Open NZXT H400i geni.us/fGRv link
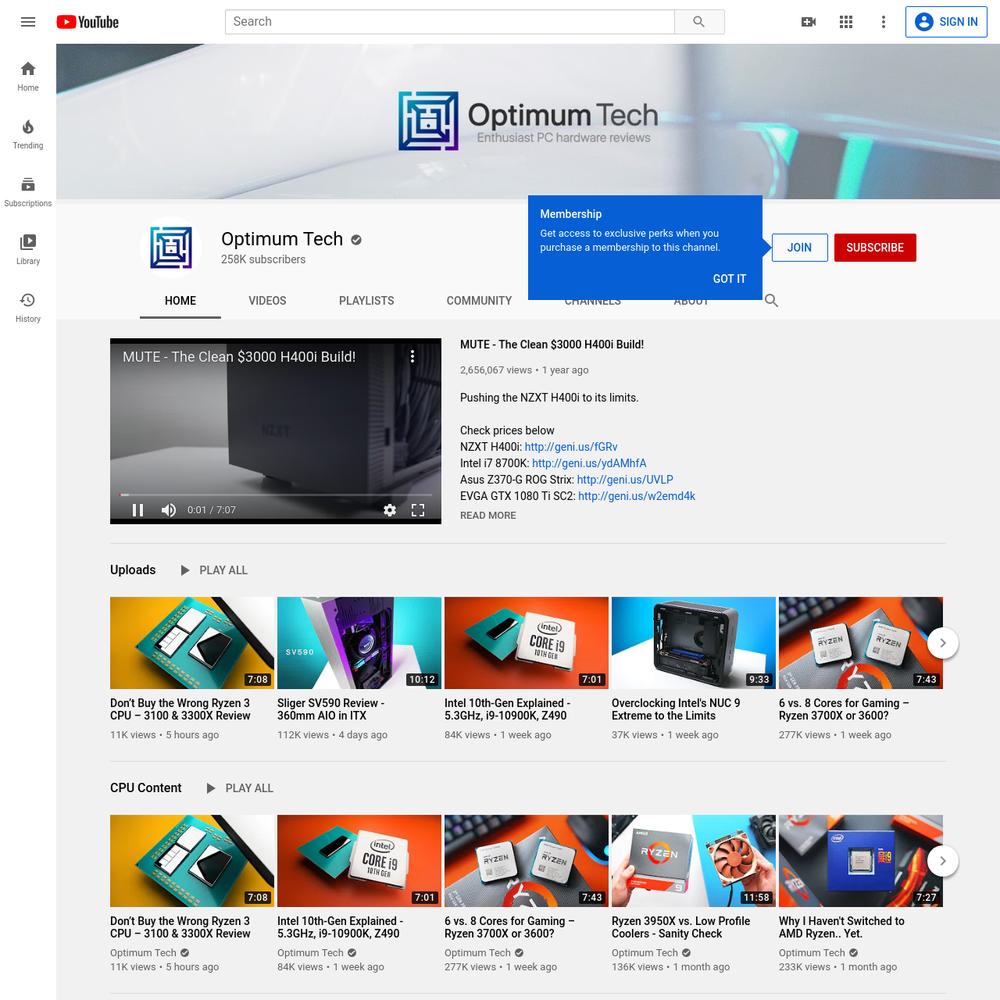The height and width of the screenshot is (1000, 1000). click(x=571, y=447)
